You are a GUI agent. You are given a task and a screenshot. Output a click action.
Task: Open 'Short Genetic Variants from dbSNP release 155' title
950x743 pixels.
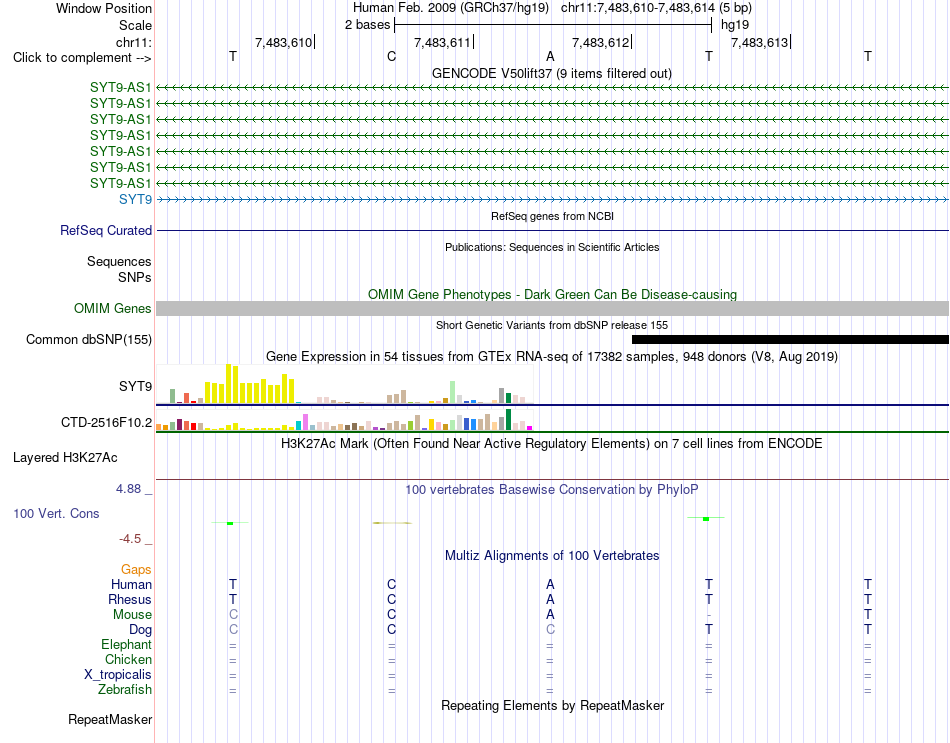[x=552, y=325]
